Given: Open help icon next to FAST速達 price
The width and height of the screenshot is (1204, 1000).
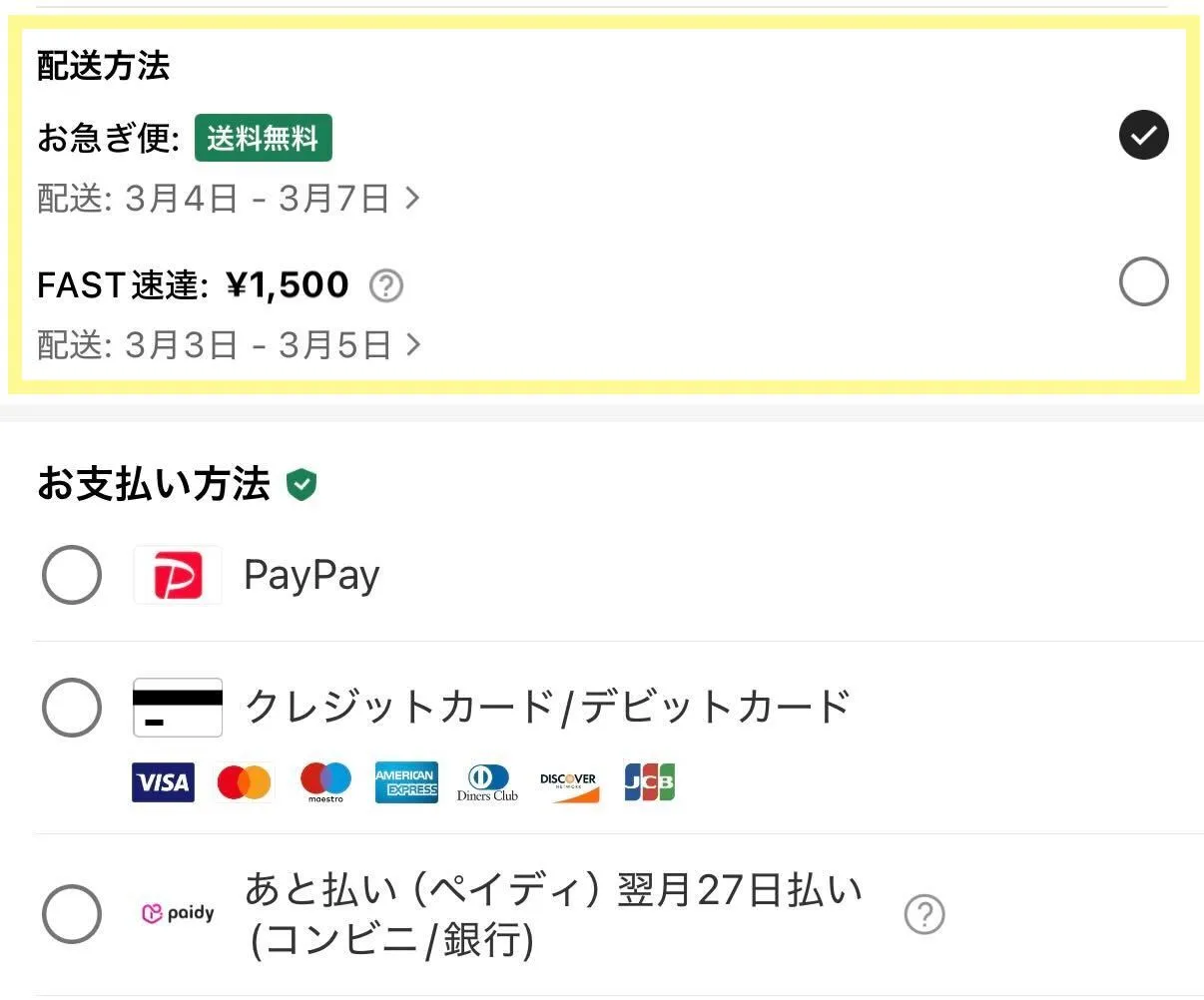Looking at the screenshot, I should coord(386,286).
